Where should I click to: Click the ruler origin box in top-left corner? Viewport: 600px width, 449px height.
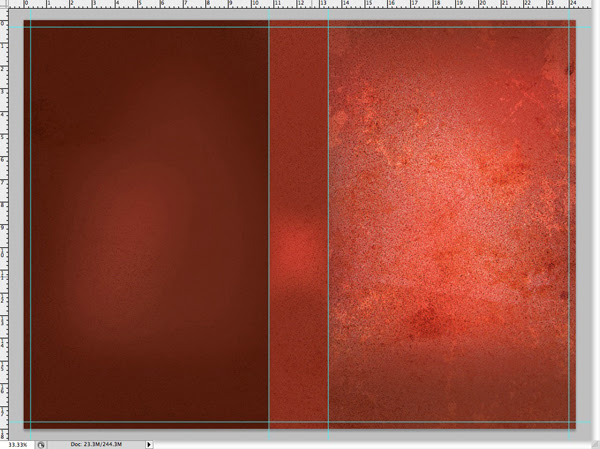(x=4, y=4)
